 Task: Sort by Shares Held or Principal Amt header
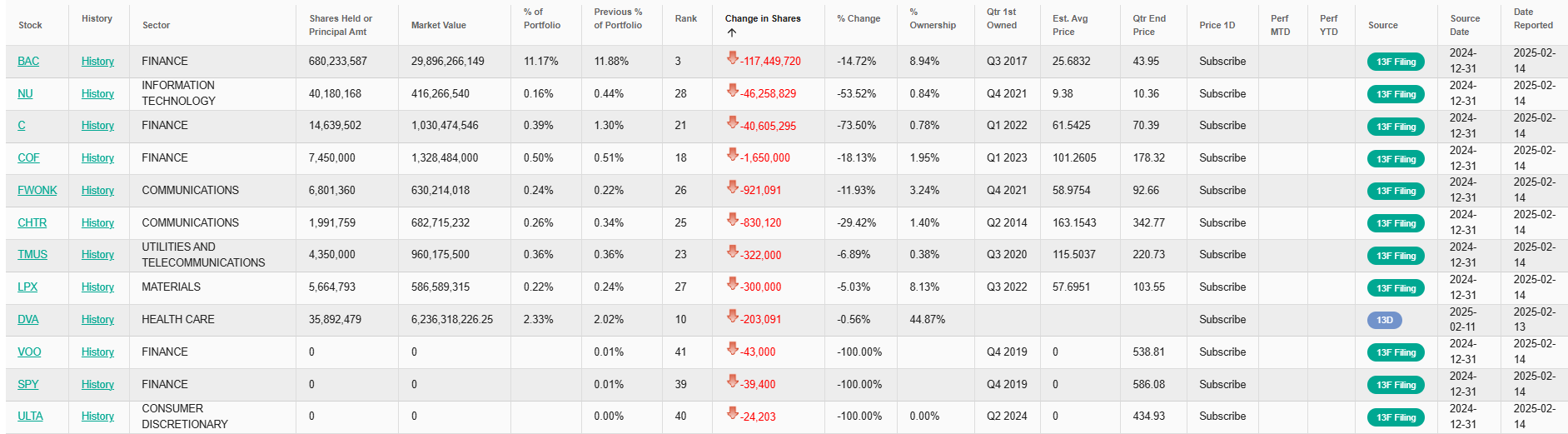(x=341, y=25)
